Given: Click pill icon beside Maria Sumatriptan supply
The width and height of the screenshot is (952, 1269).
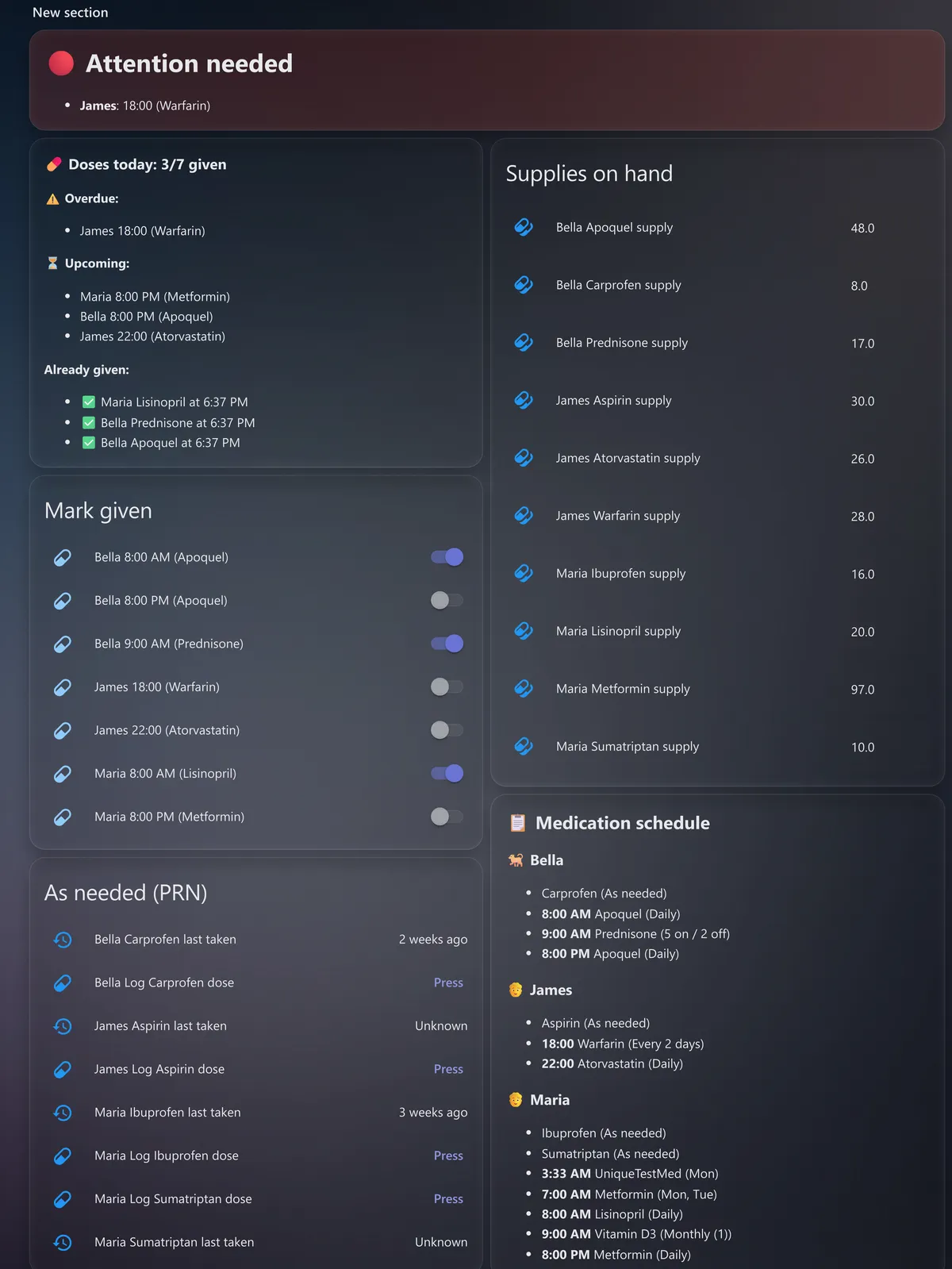Looking at the screenshot, I should point(524,746).
